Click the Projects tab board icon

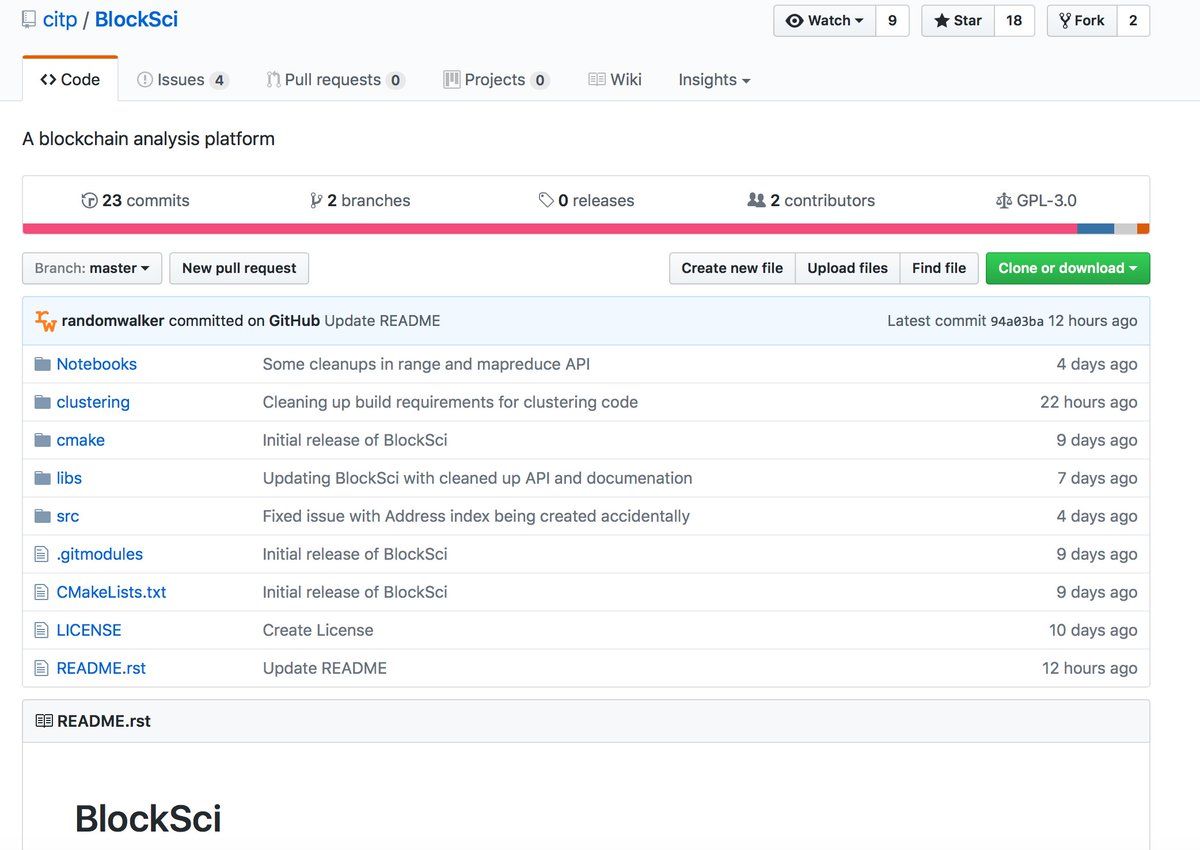click(x=452, y=79)
